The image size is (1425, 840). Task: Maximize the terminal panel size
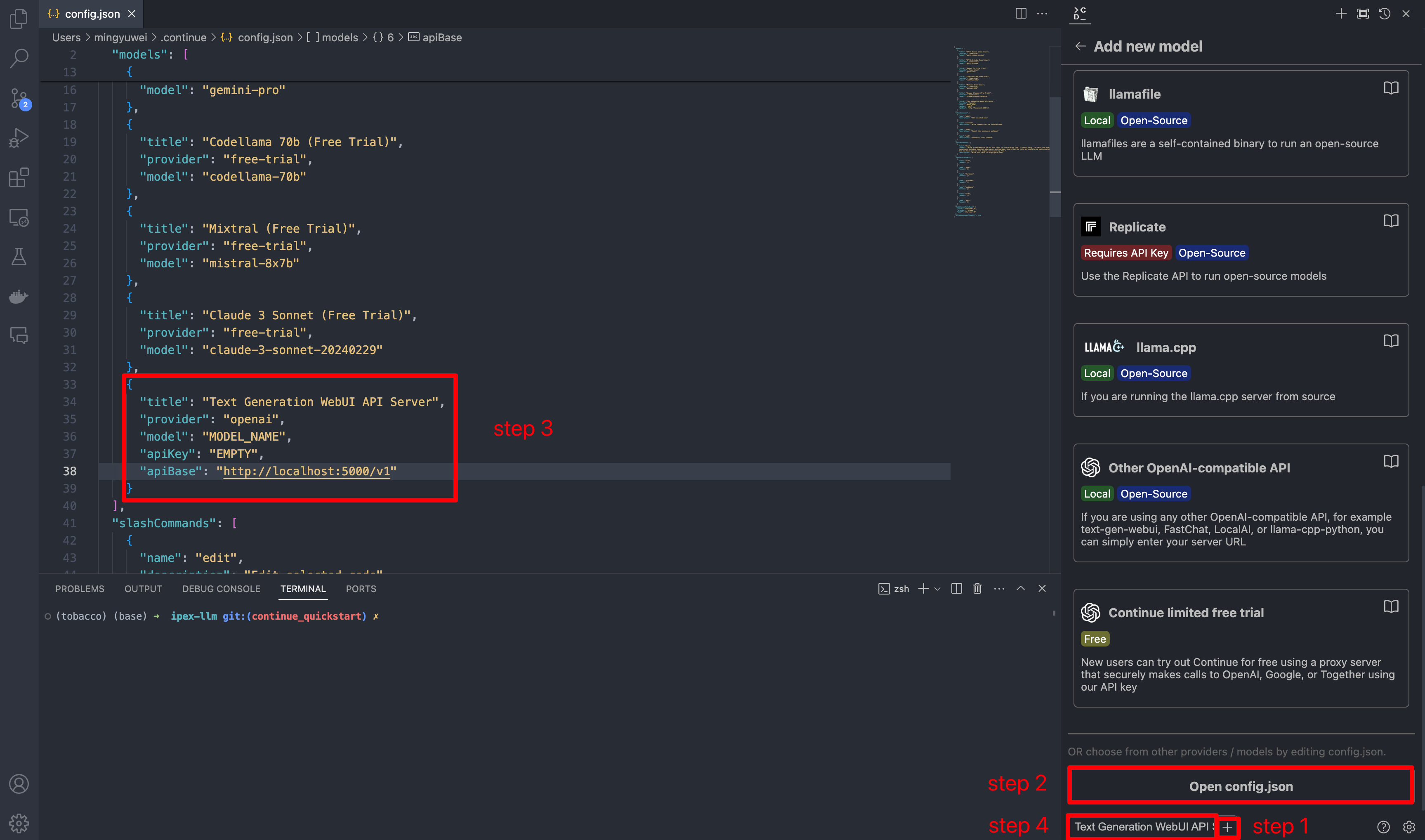pos(1020,589)
